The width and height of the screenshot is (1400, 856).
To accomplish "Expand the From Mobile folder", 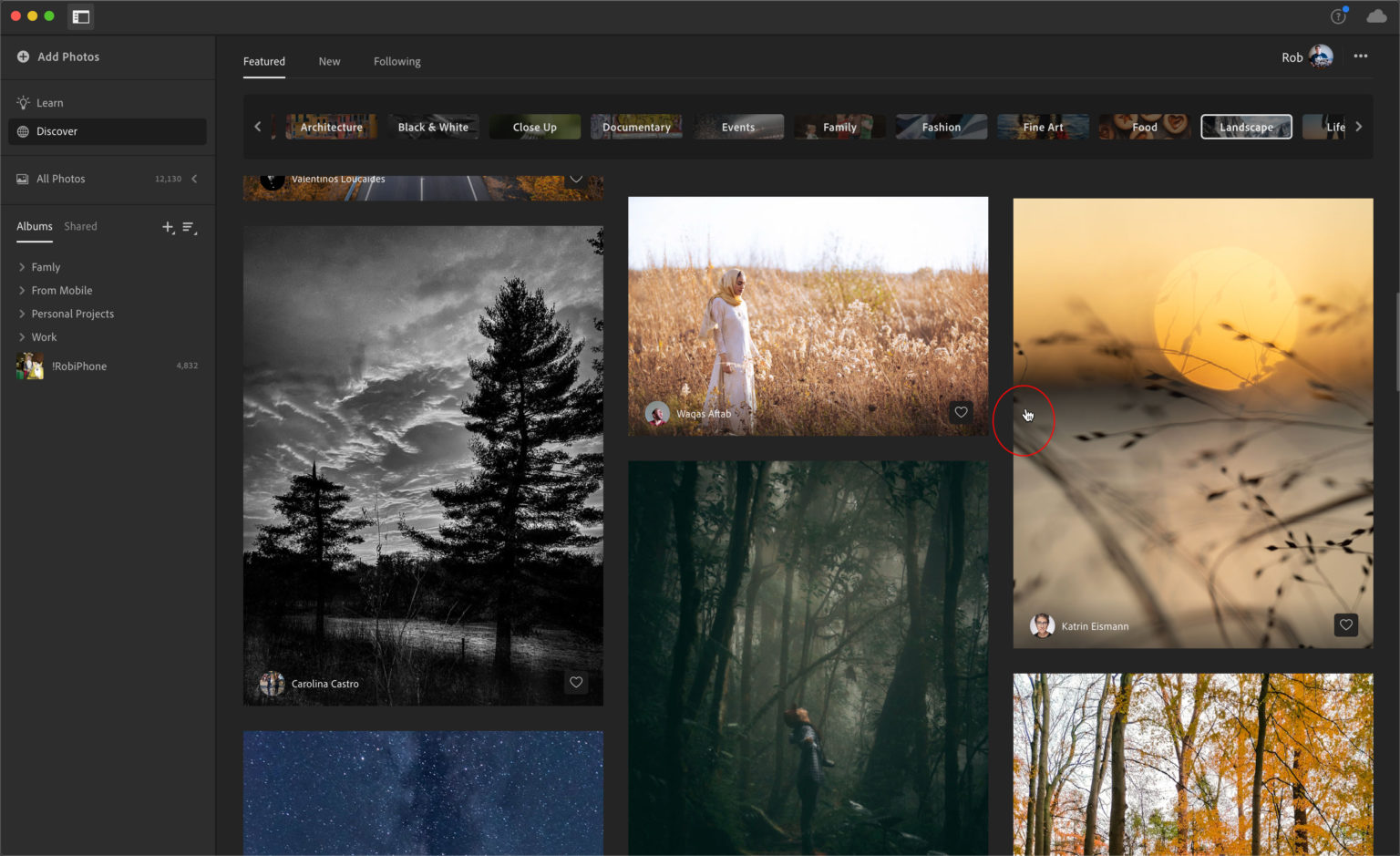I will (x=22, y=290).
